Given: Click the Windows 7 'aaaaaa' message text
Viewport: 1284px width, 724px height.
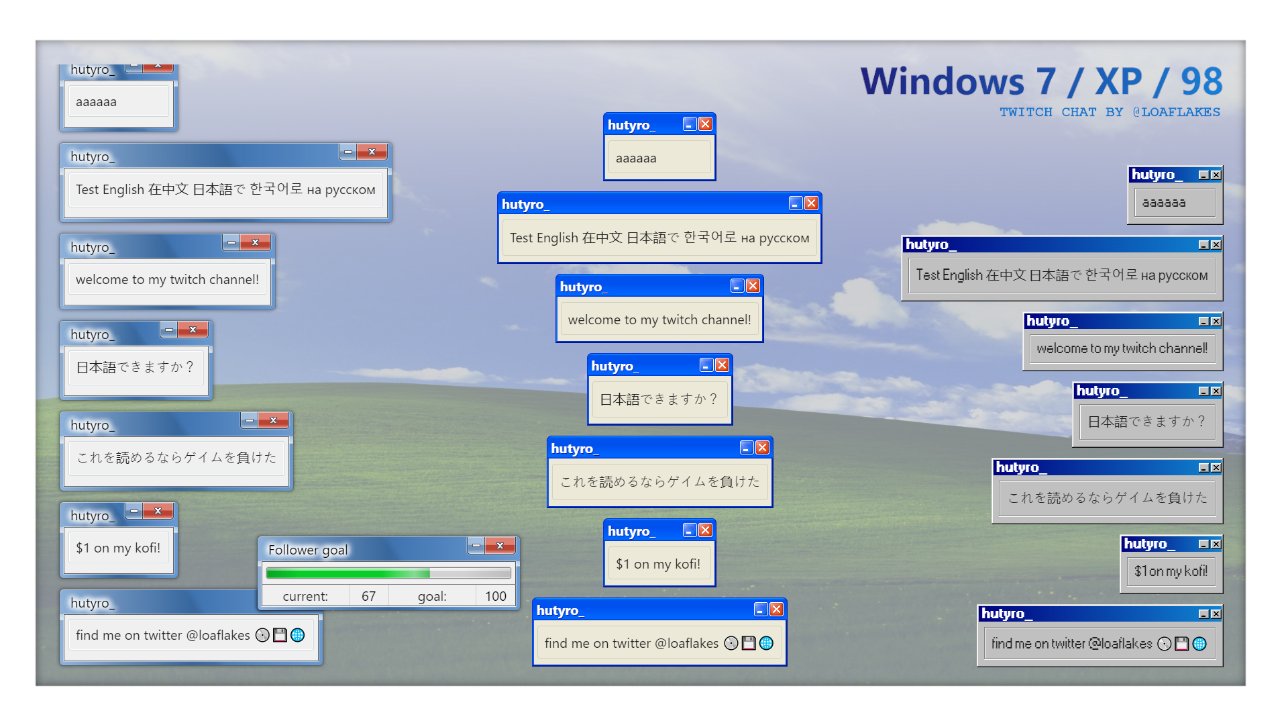Looking at the screenshot, I should 96,102.
